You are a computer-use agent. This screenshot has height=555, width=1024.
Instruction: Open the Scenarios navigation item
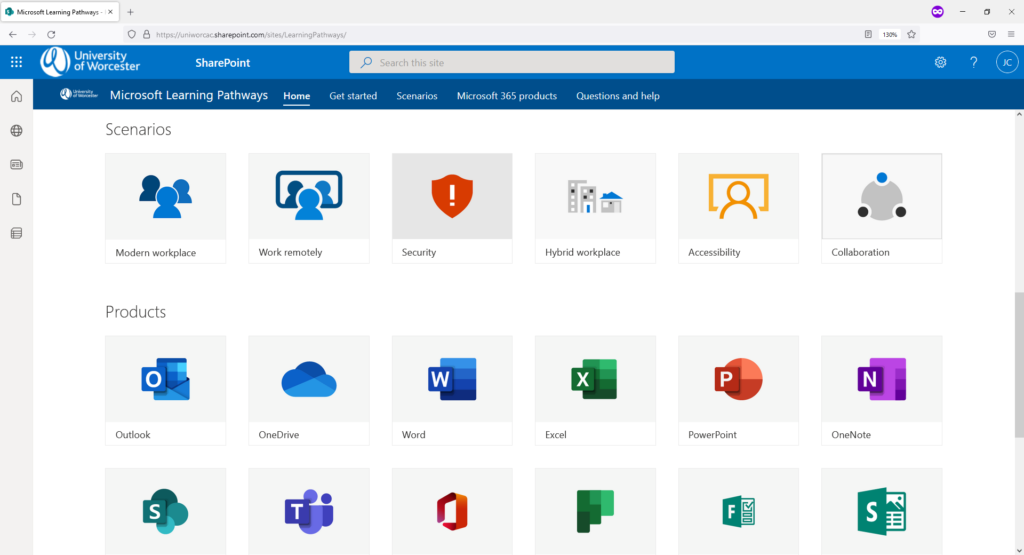pyautogui.click(x=417, y=96)
